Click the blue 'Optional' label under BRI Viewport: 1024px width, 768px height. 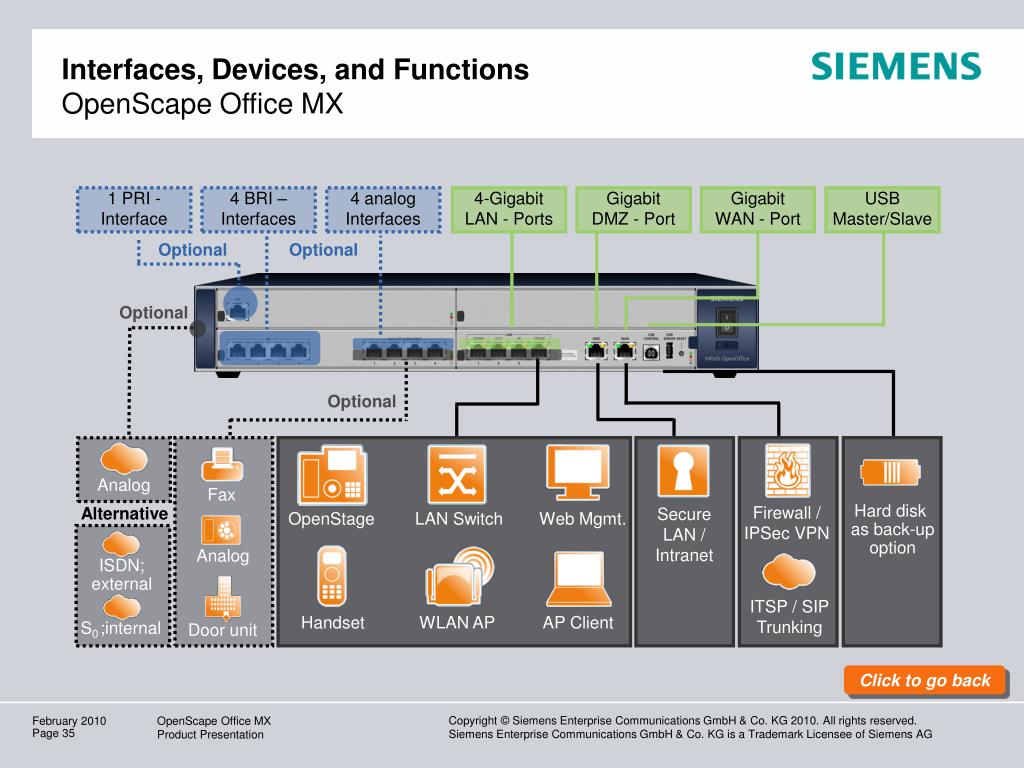tap(323, 250)
